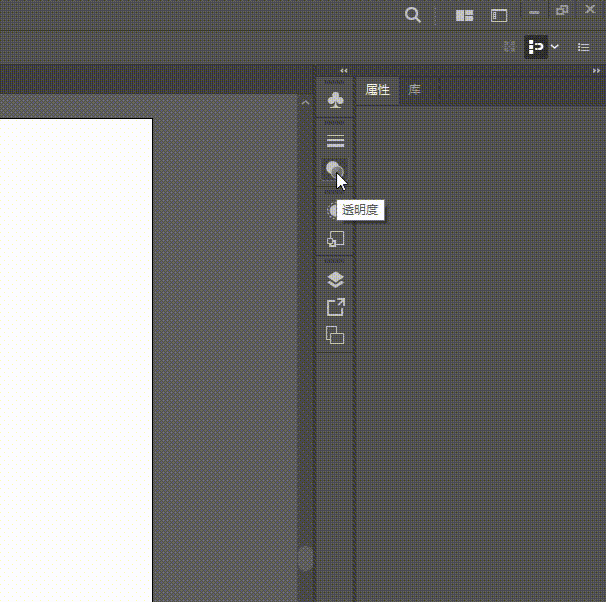
Task: Open the Arrange Documents icon
Action: click(464, 15)
